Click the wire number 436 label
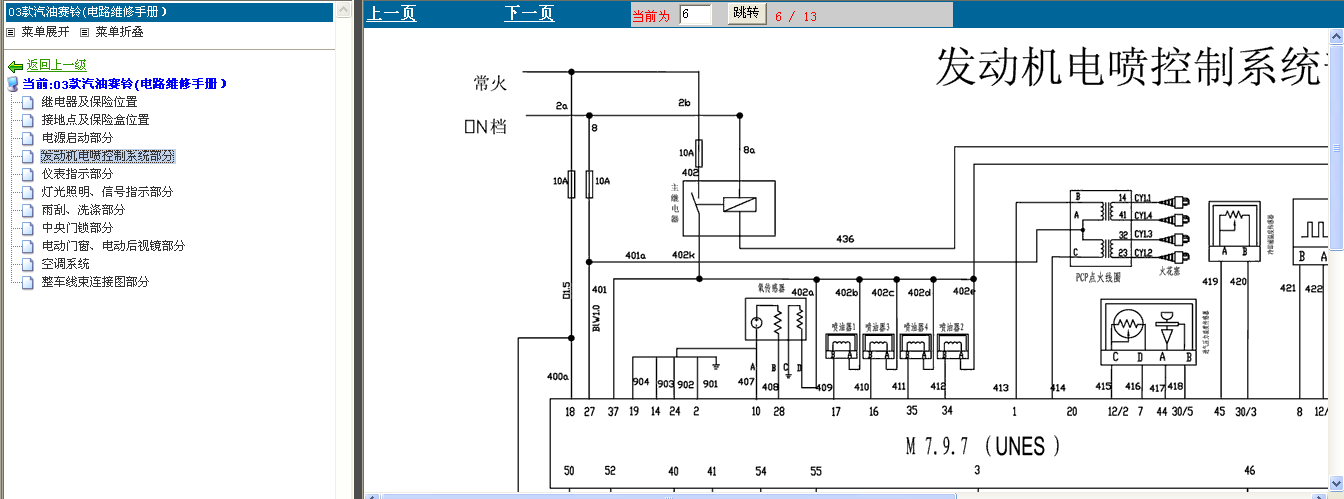The width and height of the screenshot is (1344, 499). 845,239
